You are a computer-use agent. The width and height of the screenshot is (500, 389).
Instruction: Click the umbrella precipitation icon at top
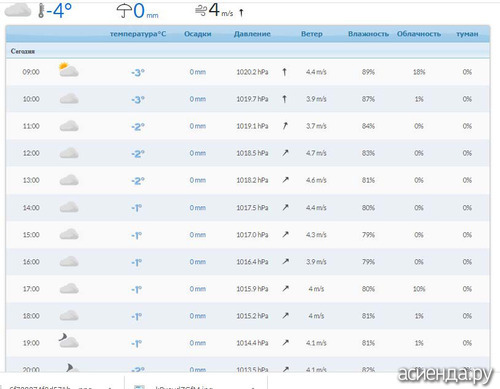124,11
